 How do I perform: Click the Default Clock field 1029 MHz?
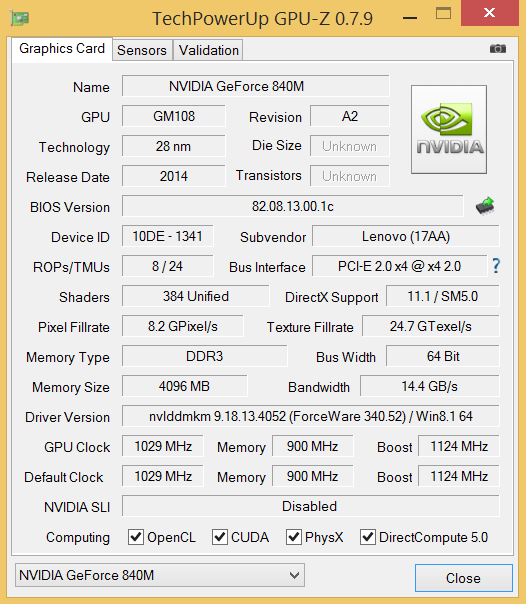(x=163, y=476)
